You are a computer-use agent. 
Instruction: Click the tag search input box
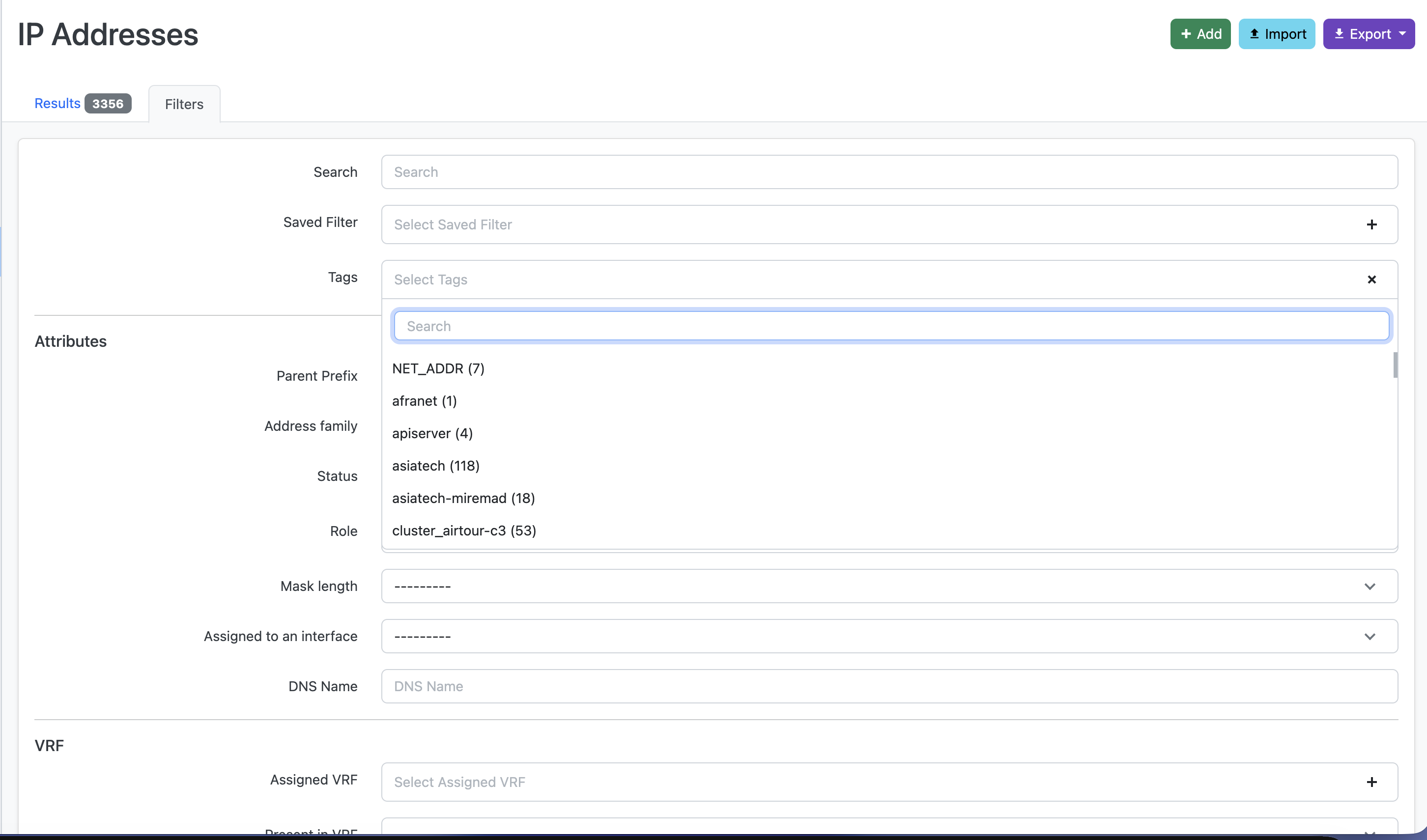coord(891,326)
